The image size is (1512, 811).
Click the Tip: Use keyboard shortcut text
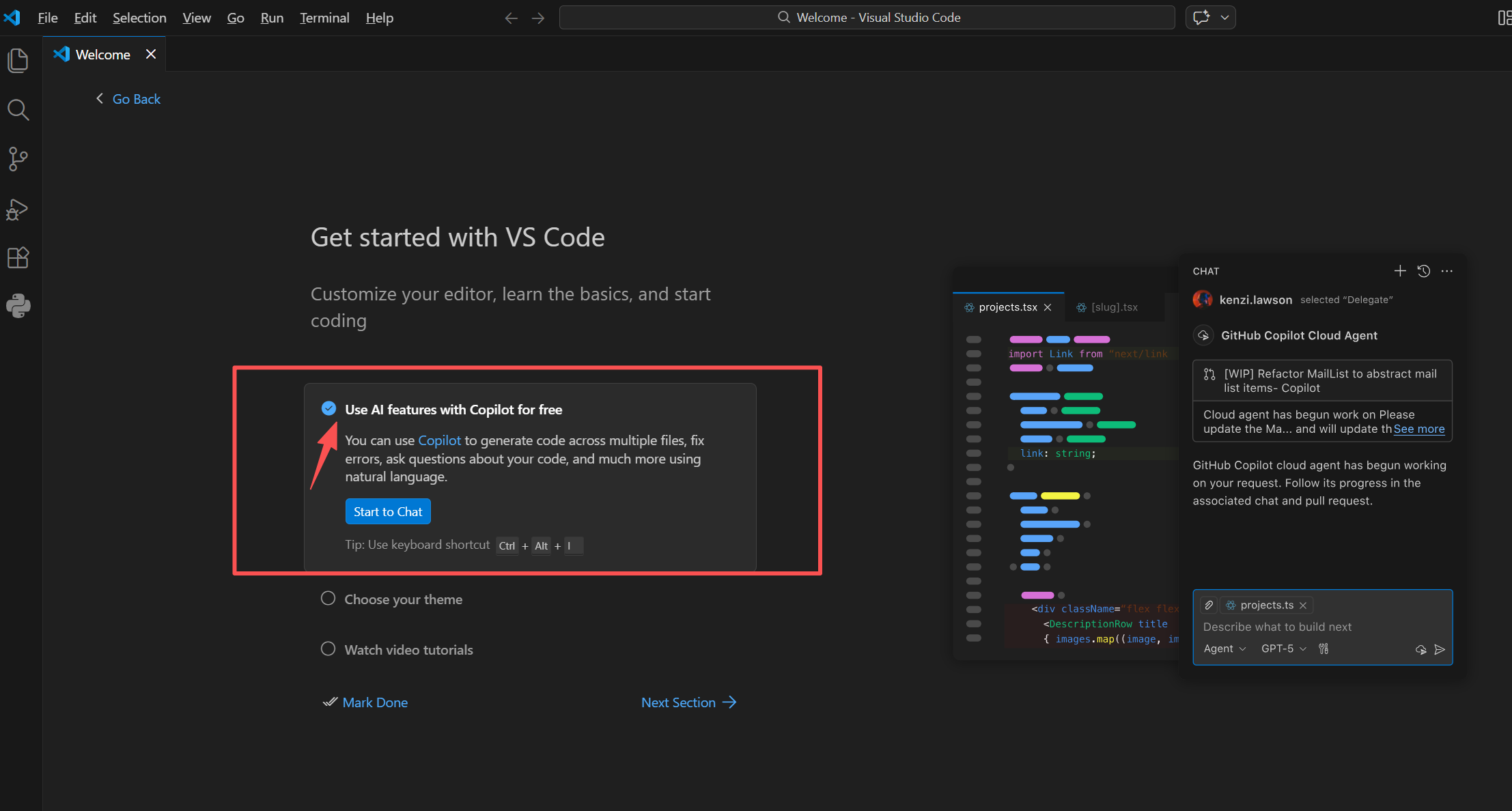(x=417, y=545)
